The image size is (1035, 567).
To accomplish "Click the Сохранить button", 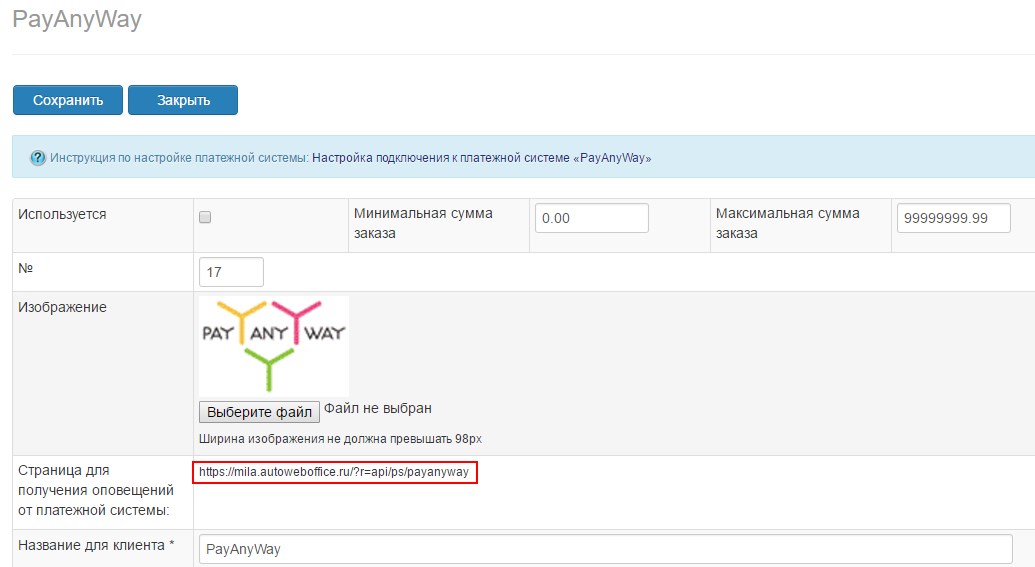I will pos(68,100).
